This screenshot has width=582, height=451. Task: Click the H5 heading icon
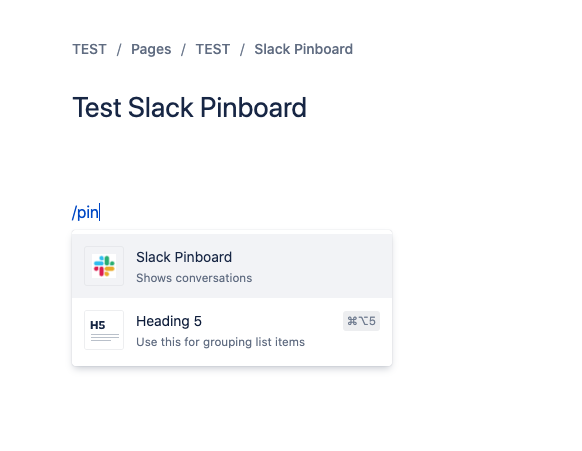point(104,330)
